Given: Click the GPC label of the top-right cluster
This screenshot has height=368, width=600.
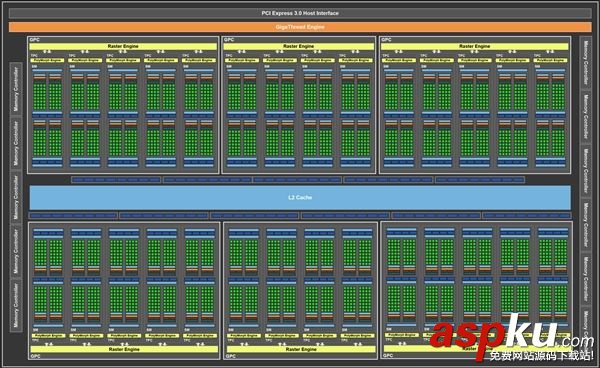Looking at the screenshot, I should click(386, 40).
